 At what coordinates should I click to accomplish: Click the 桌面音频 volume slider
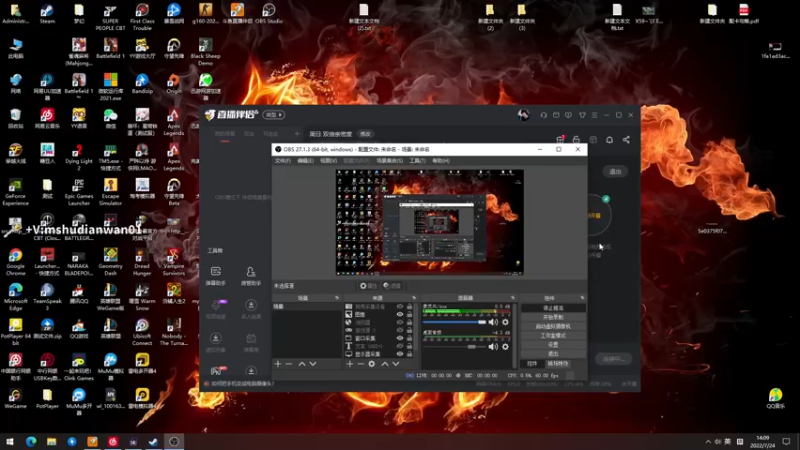point(454,346)
